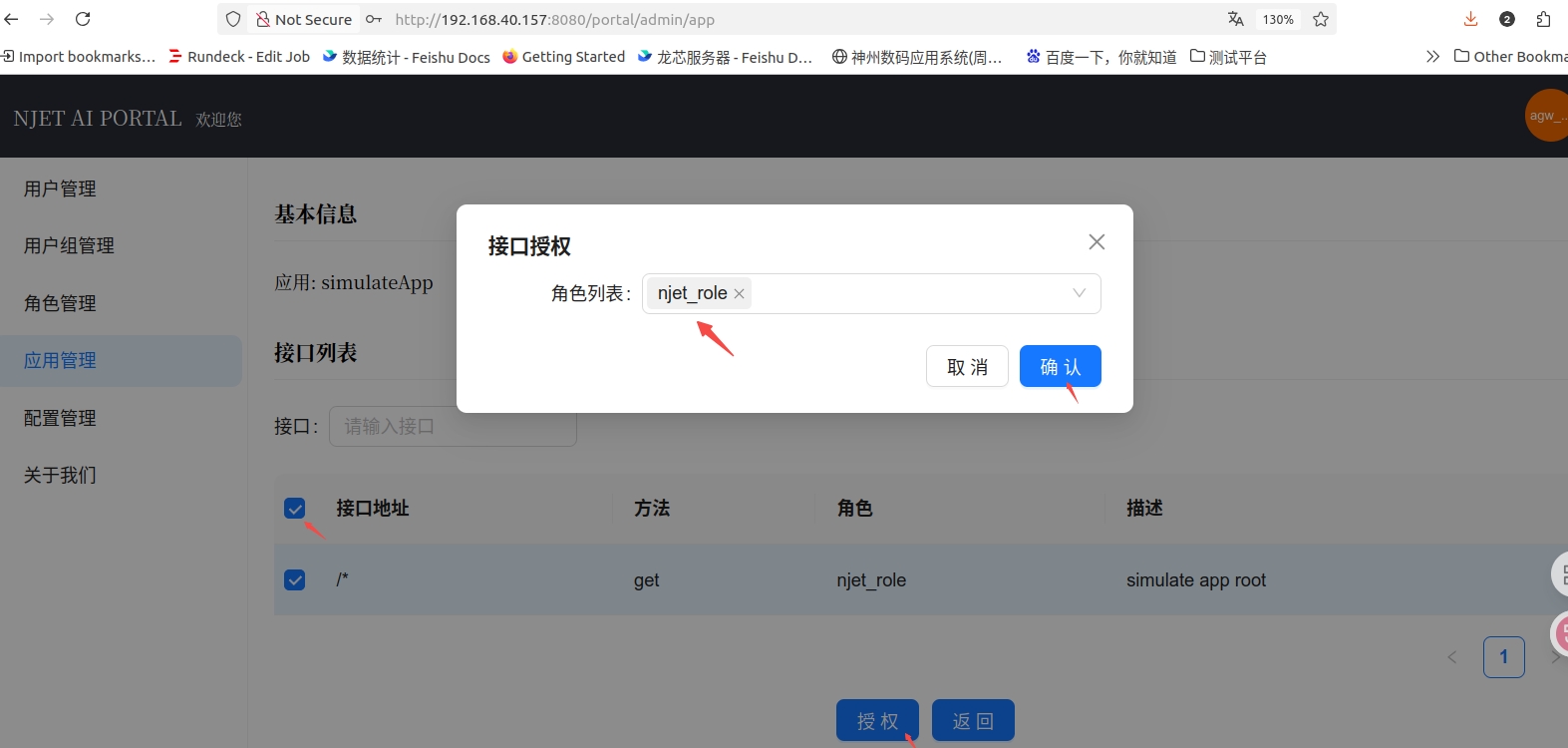Open the Rundeck - Edit Job bookmark
This screenshot has height=748, width=1568.
(x=239, y=57)
